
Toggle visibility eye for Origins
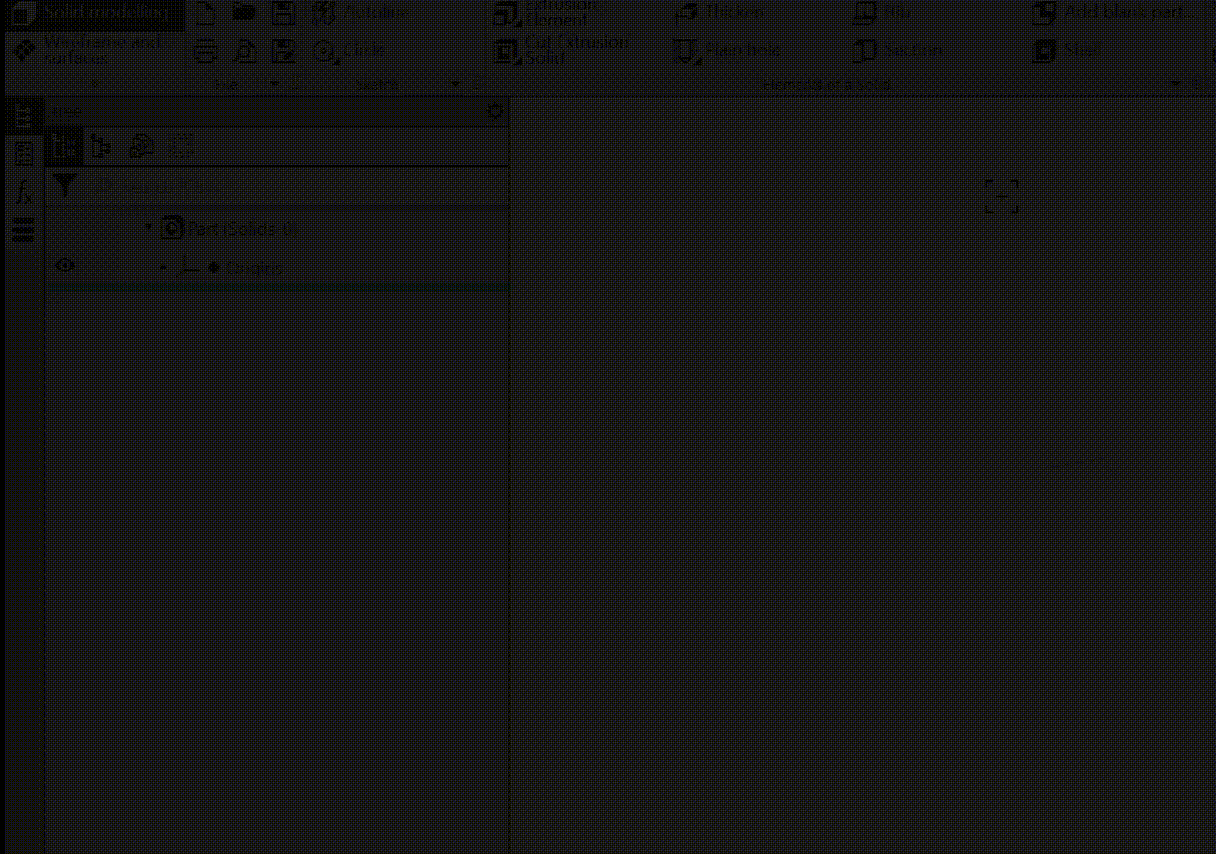[x=65, y=266]
